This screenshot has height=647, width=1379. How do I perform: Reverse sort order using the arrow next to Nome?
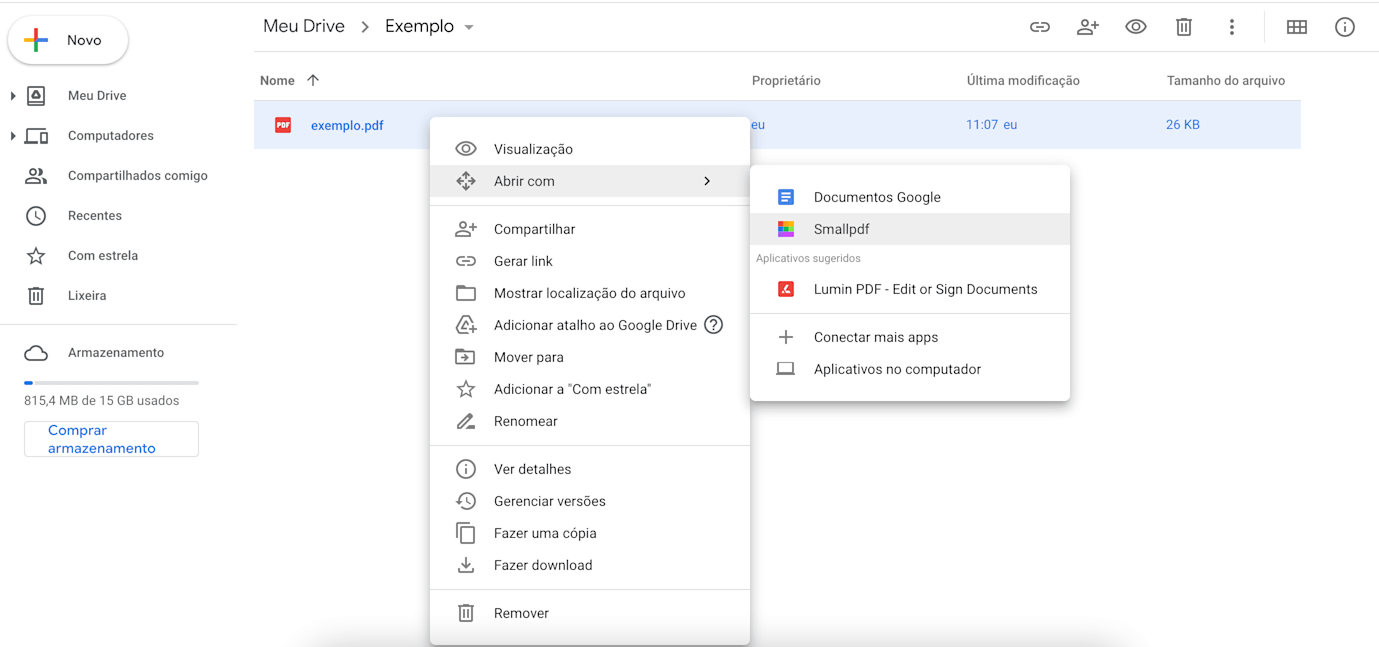(313, 80)
